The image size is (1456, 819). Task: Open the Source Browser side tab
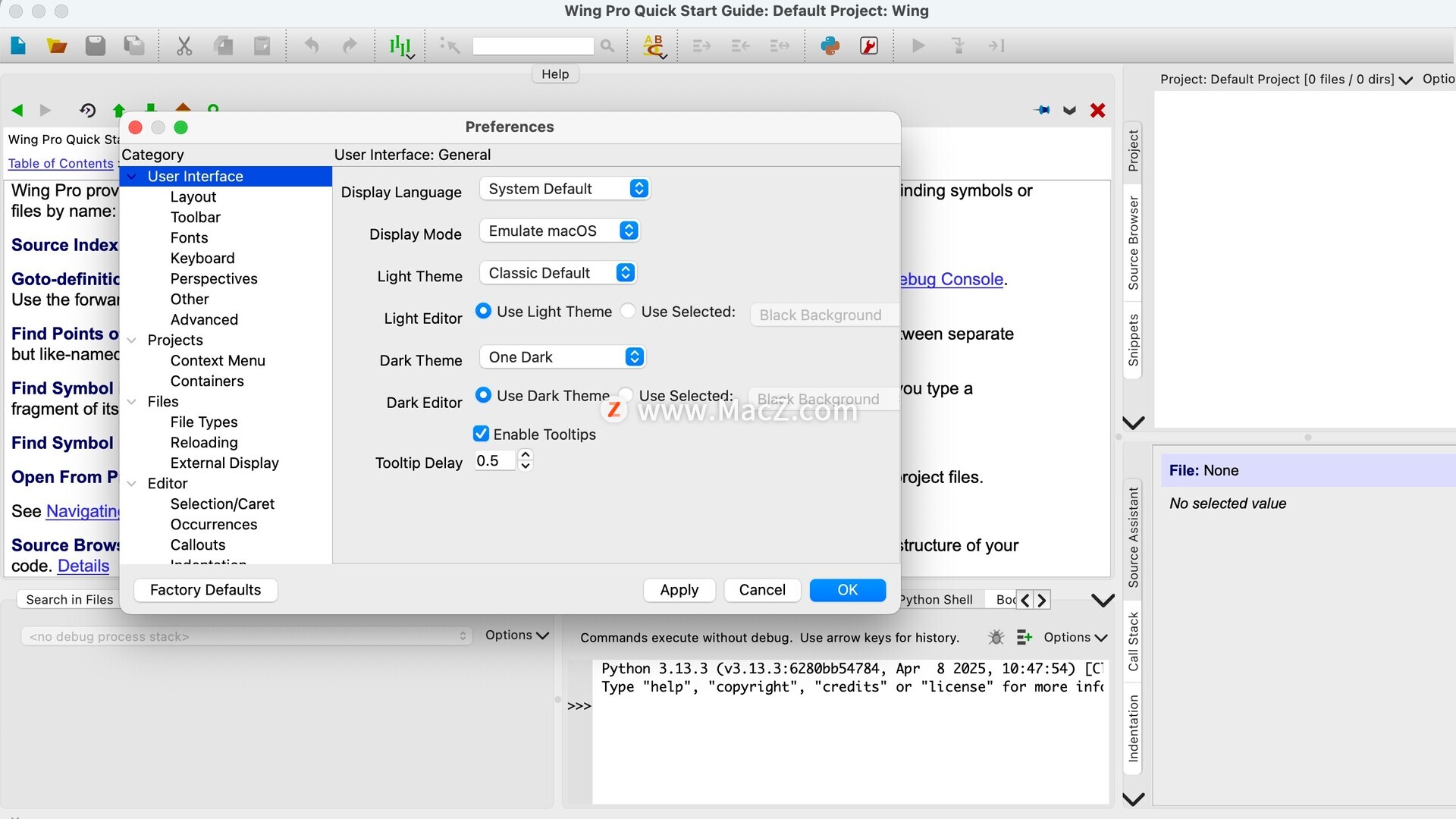(1133, 243)
